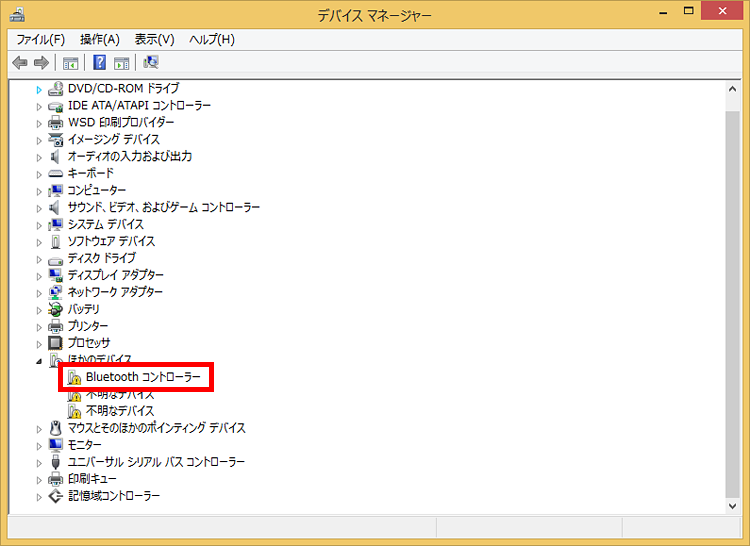The height and width of the screenshot is (546, 750).
Task: Click the キーボード keyboard icon
Action: [x=55, y=174]
